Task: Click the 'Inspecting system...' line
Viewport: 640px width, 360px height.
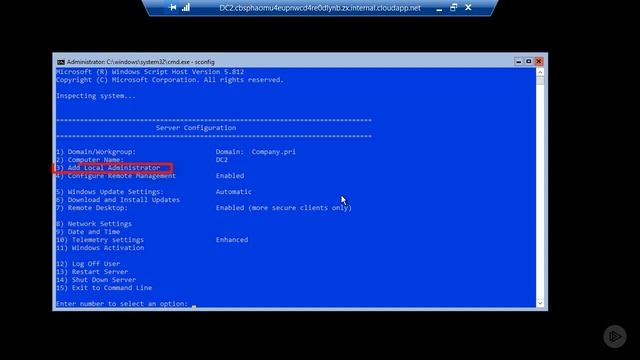Action: pyautogui.click(x=96, y=96)
